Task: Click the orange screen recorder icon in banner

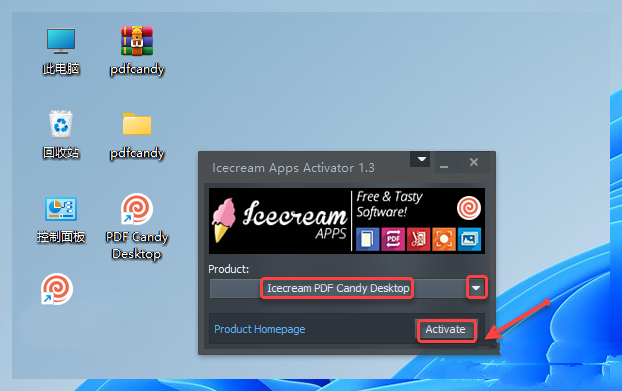Action: click(443, 239)
